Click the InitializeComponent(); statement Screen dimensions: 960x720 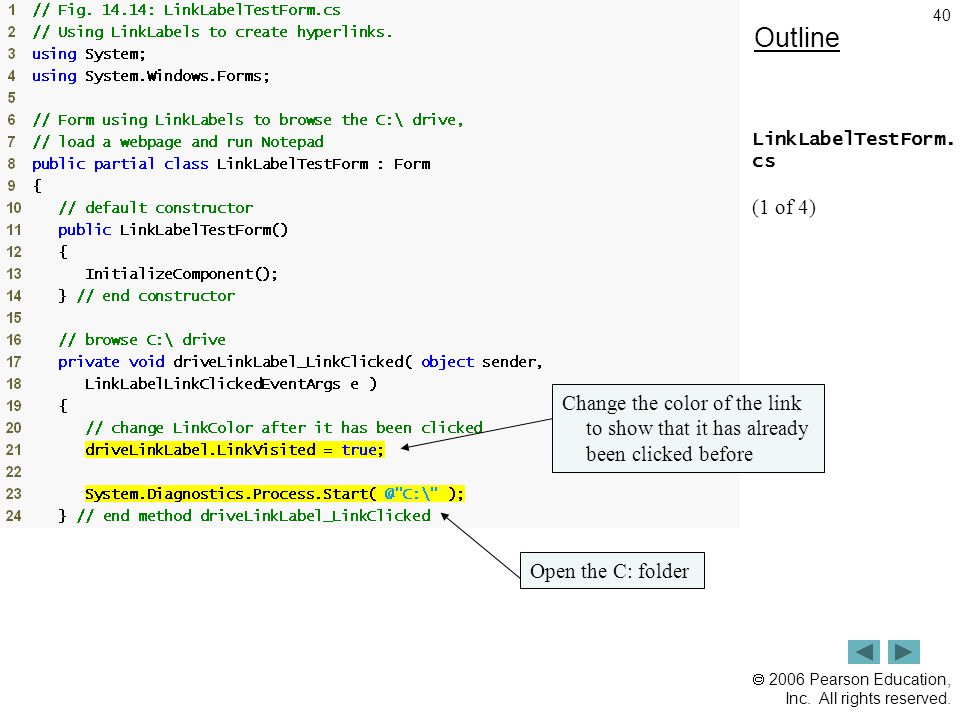tap(181, 274)
